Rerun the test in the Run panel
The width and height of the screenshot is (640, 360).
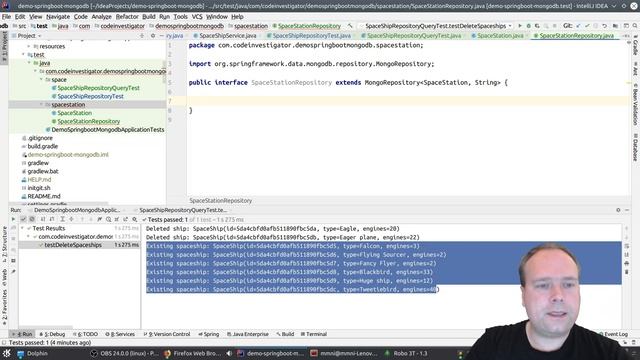tap(13, 219)
